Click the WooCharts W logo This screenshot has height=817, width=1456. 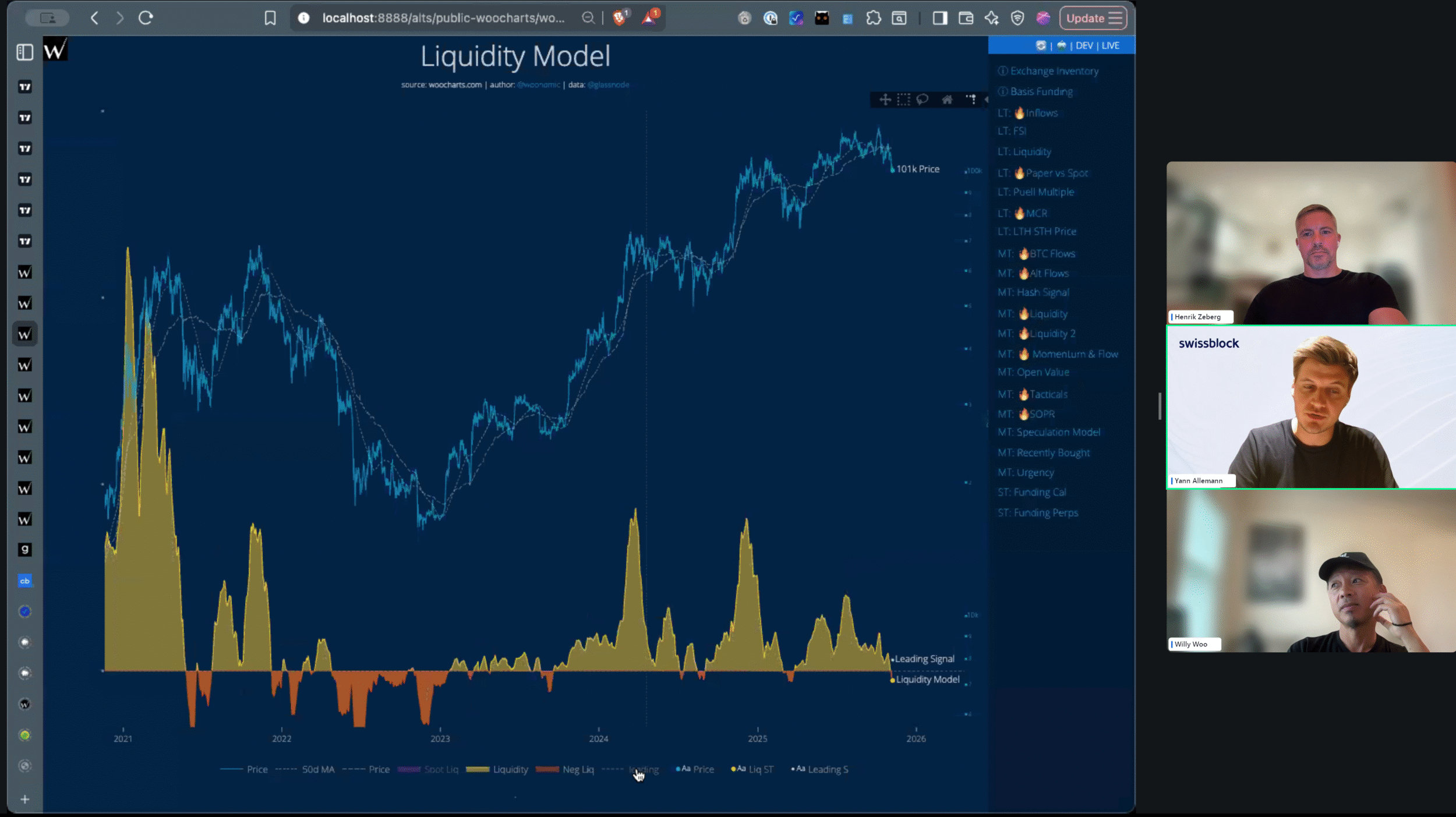pyautogui.click(x=55, y=50)
